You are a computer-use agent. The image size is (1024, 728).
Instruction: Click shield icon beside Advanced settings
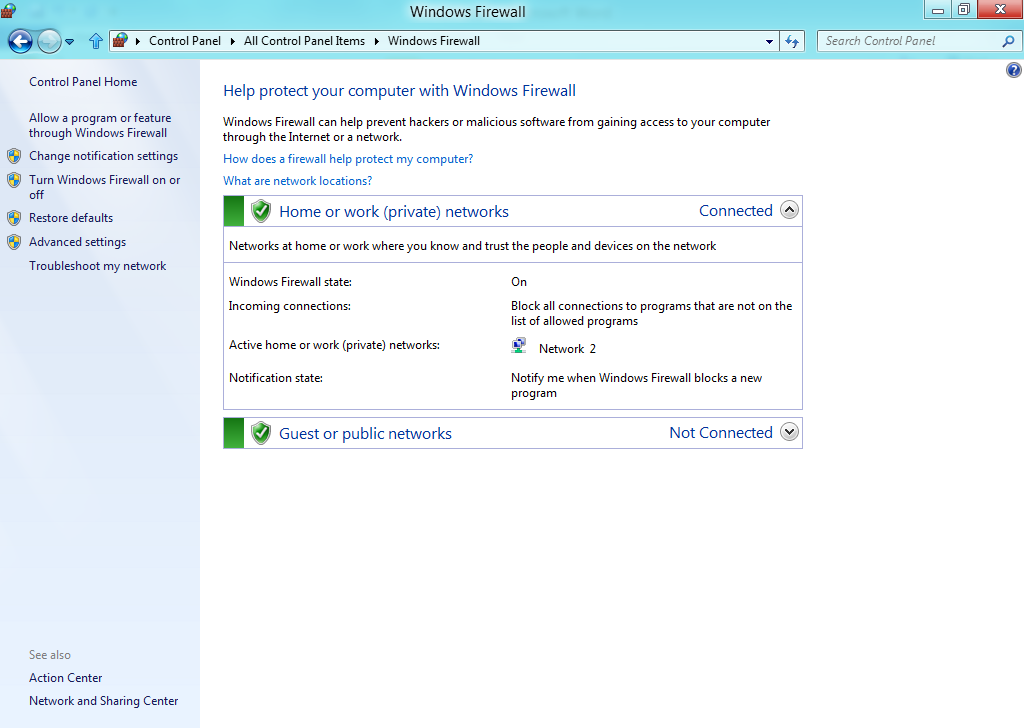coord(14,242)
